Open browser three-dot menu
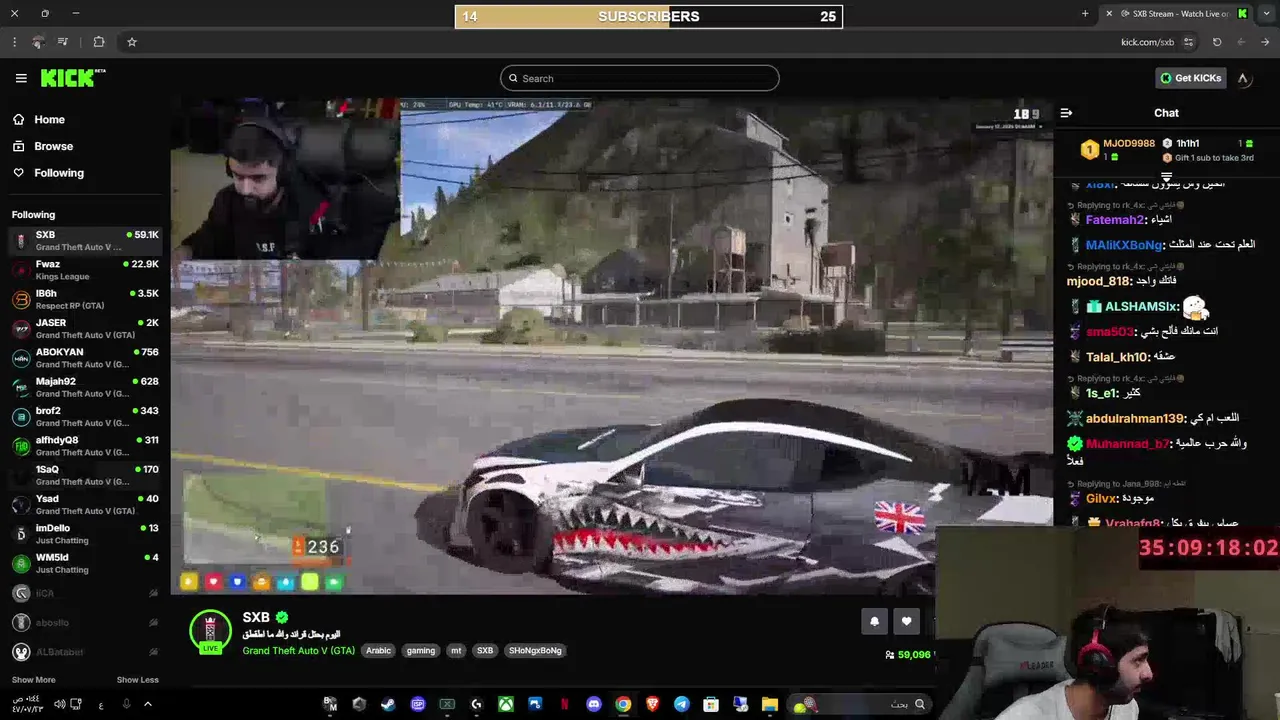The width and height of the screenshot is (1280, 720). click(14, 42)
